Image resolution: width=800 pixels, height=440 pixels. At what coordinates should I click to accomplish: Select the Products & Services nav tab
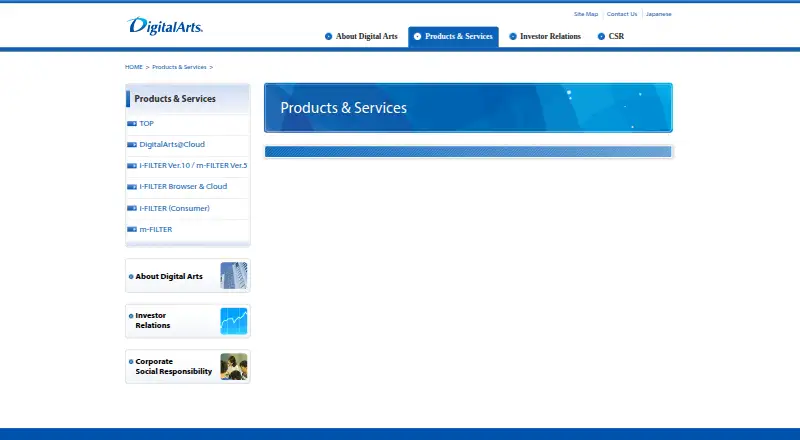click(x=453, y=36)
